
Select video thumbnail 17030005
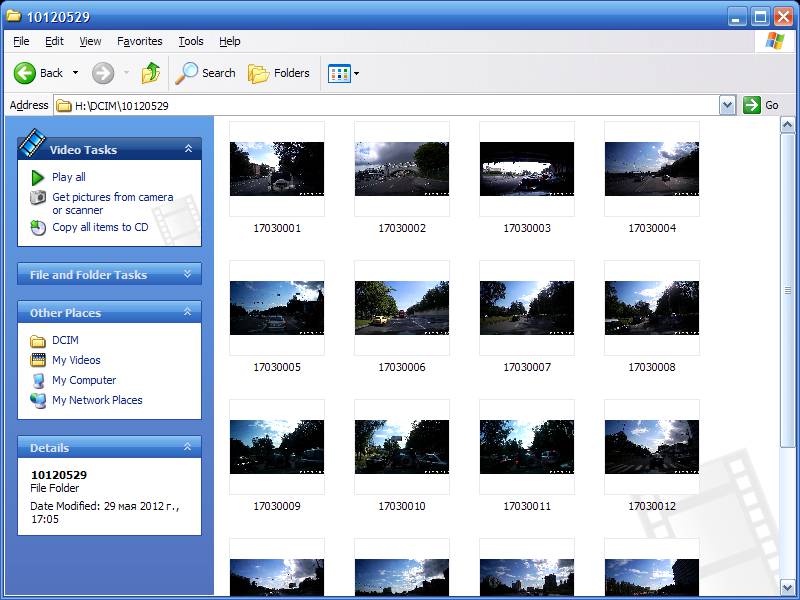(x=277, y=308)
